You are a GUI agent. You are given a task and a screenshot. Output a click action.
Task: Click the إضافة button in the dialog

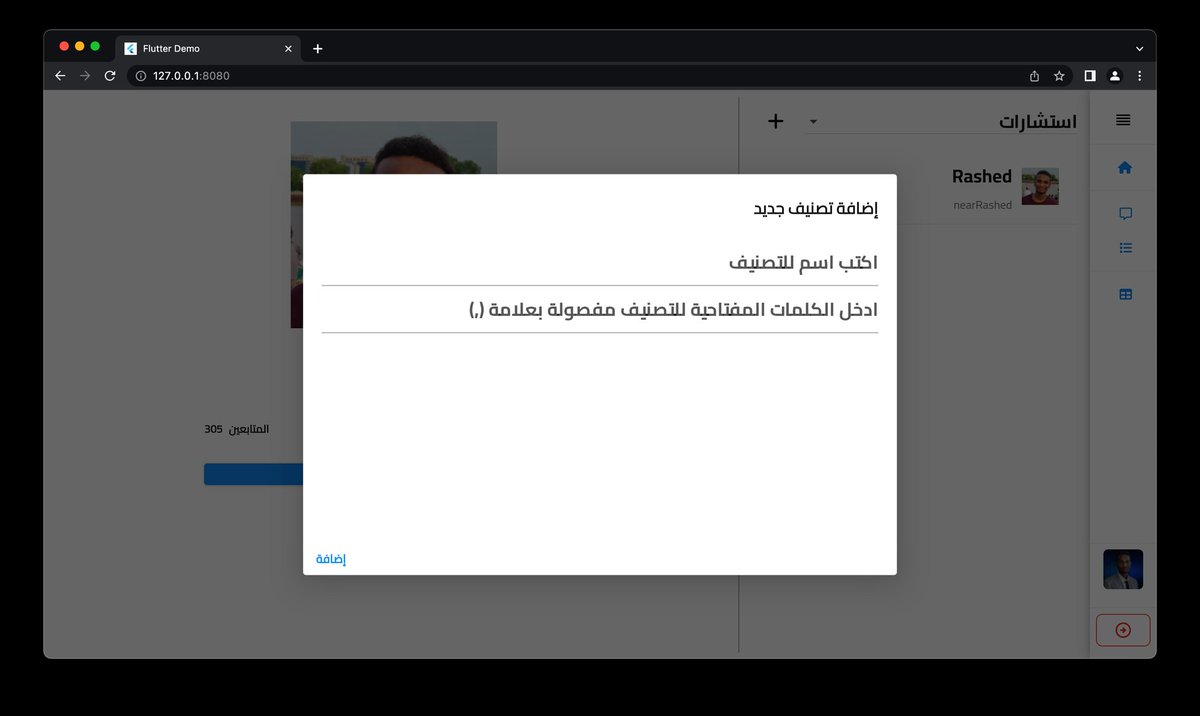click(331, 559)
